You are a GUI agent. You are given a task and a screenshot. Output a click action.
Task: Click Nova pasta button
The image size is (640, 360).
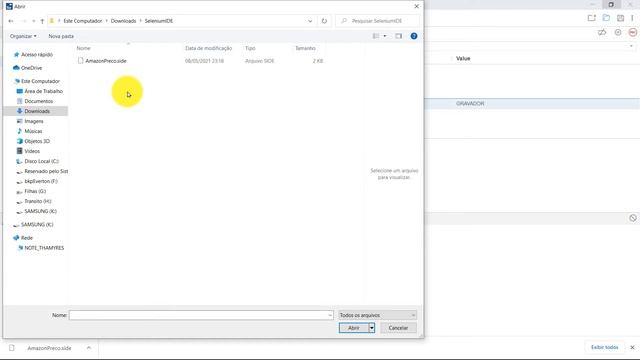click(61, 36)
